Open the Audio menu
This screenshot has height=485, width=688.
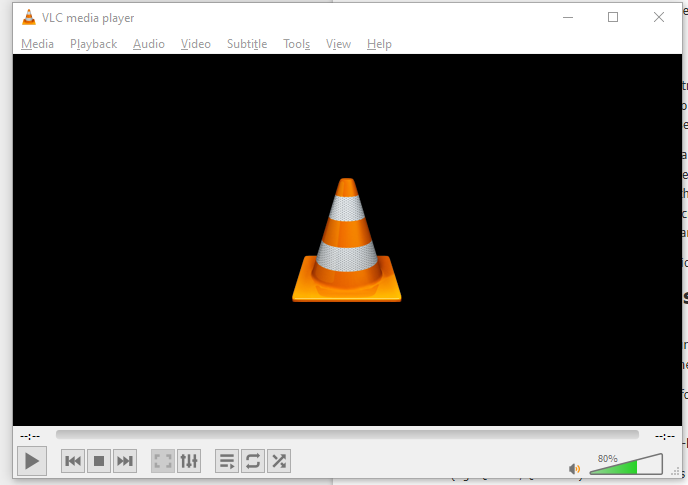(x=149, y=44)
